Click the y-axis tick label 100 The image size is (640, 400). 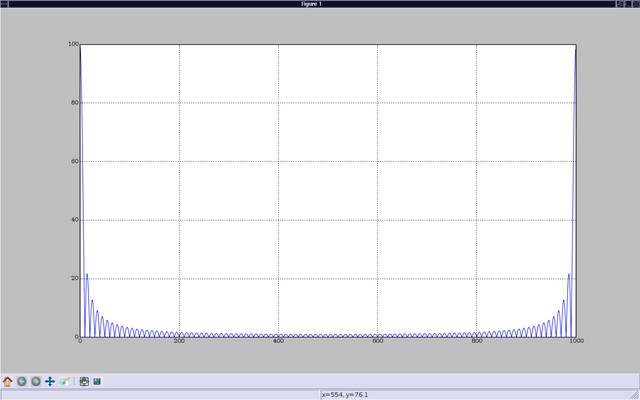point(73,44)
